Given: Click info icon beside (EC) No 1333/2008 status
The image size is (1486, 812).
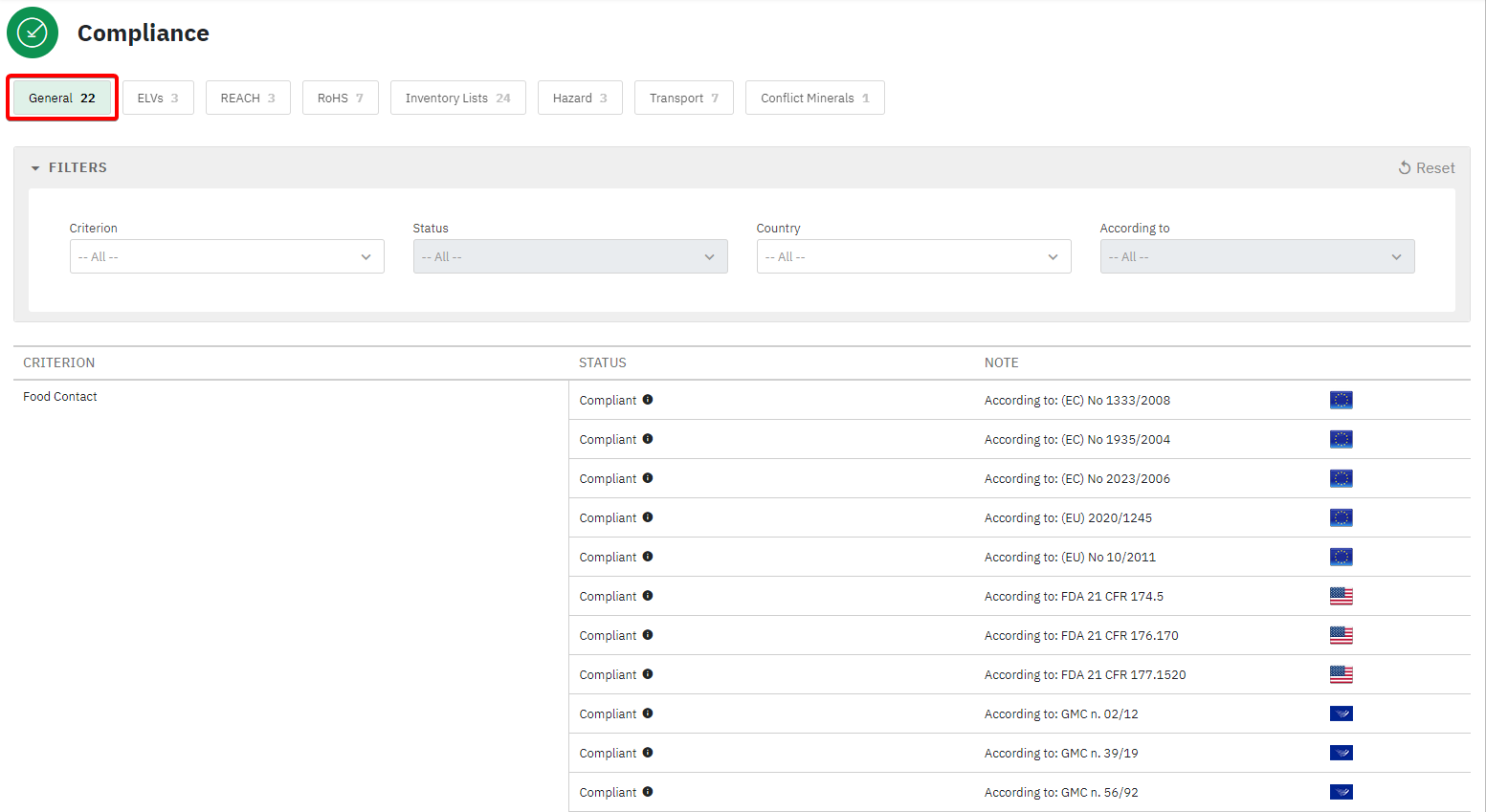Looking at the screenshot, I should [648, 400].
